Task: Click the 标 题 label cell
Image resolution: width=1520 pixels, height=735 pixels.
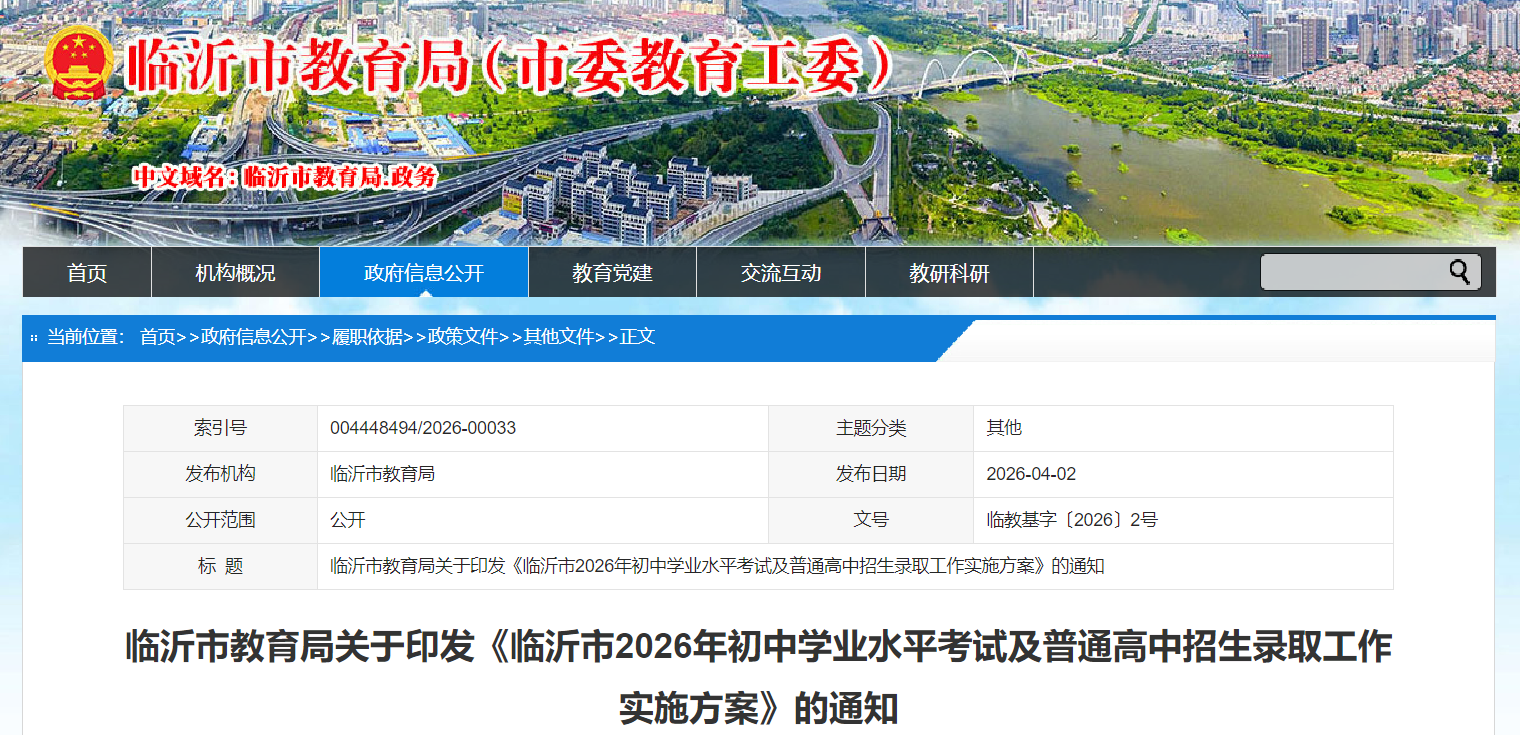Action: pos(220,566)
